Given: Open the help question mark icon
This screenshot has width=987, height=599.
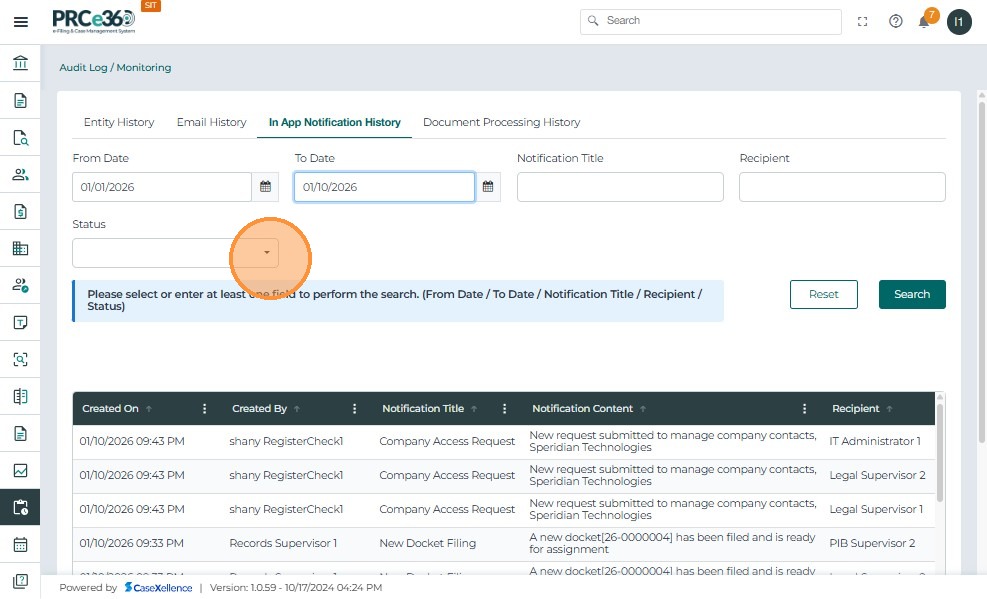Looking at the screenshot, I should [x=896, y=21].
